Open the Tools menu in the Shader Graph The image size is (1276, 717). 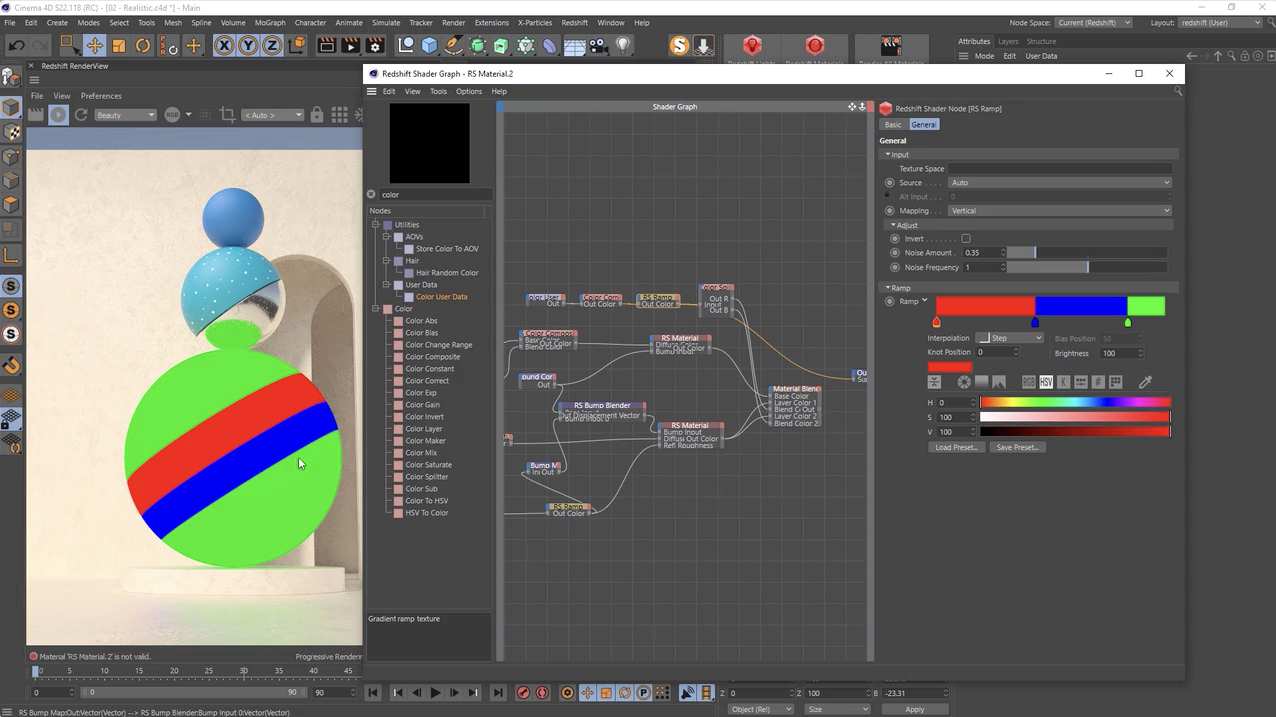(x=437, y=91)
